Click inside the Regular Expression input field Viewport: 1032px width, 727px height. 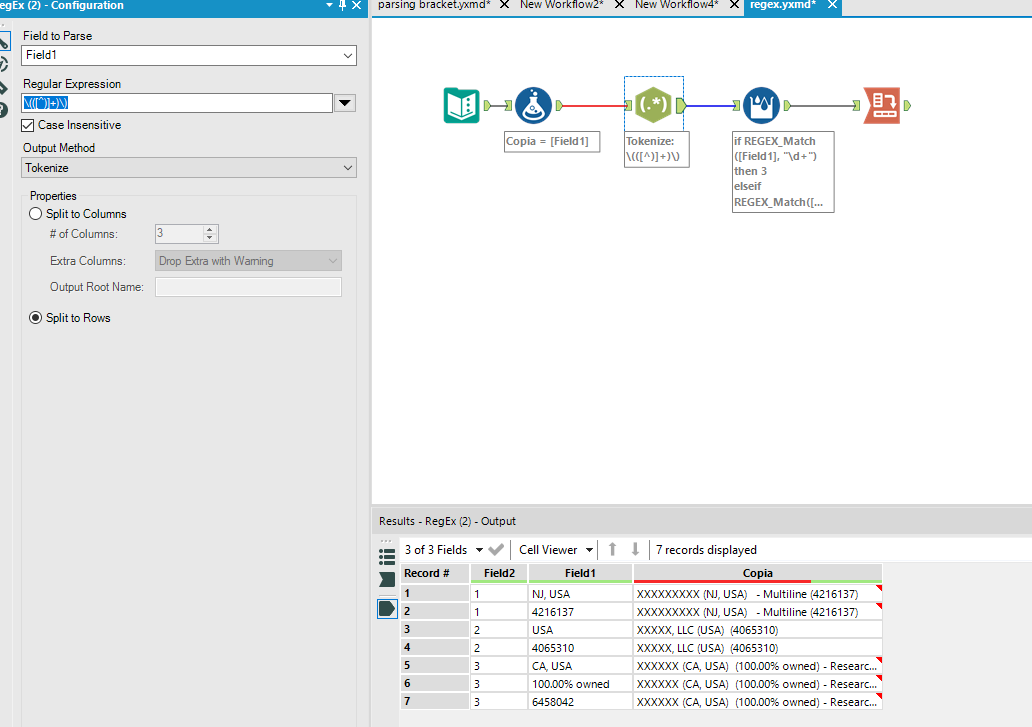[170, 103]
